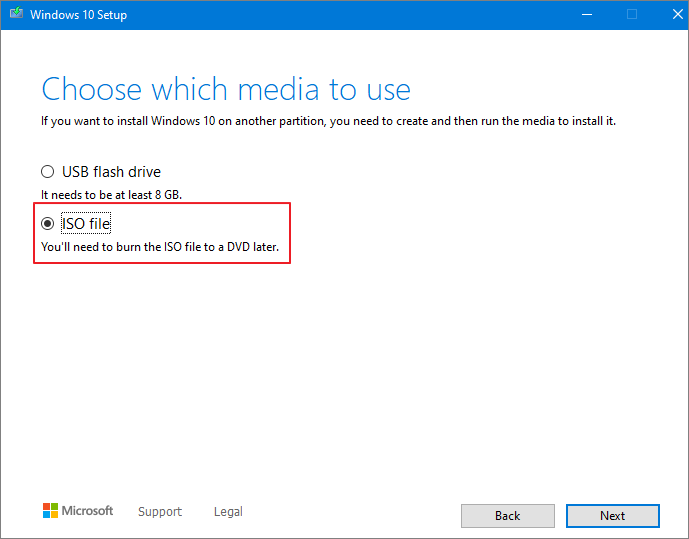Click the burn ISO to DVD note
Viewport: 689px width, 539px height.
point(160,246)
